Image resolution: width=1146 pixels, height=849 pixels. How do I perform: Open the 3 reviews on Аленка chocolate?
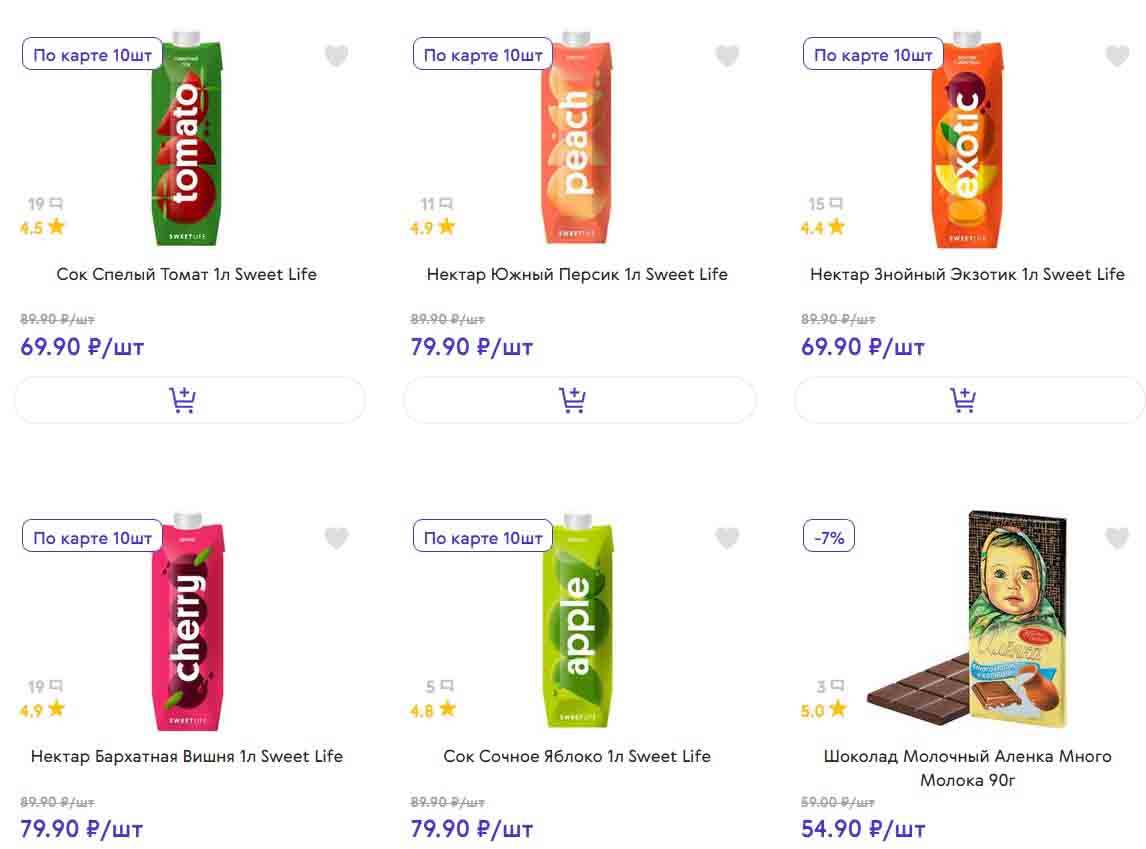coord(830,686)
